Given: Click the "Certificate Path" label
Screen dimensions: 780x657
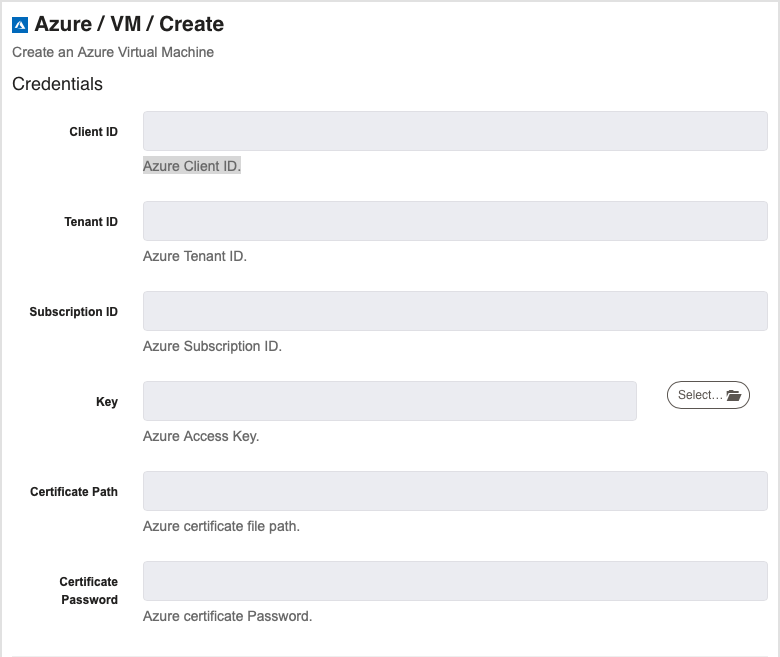Looking at the screenshot, I should tap(74, 492).
